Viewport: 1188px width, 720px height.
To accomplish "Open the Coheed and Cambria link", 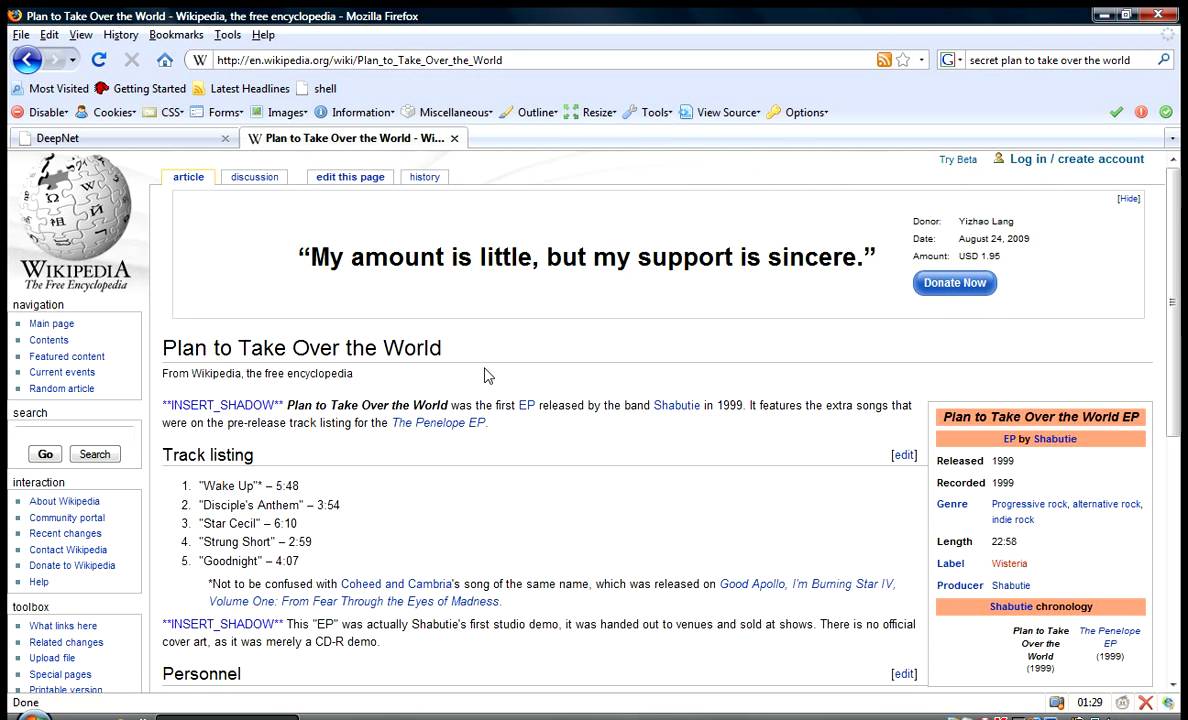I will [396, 584].
